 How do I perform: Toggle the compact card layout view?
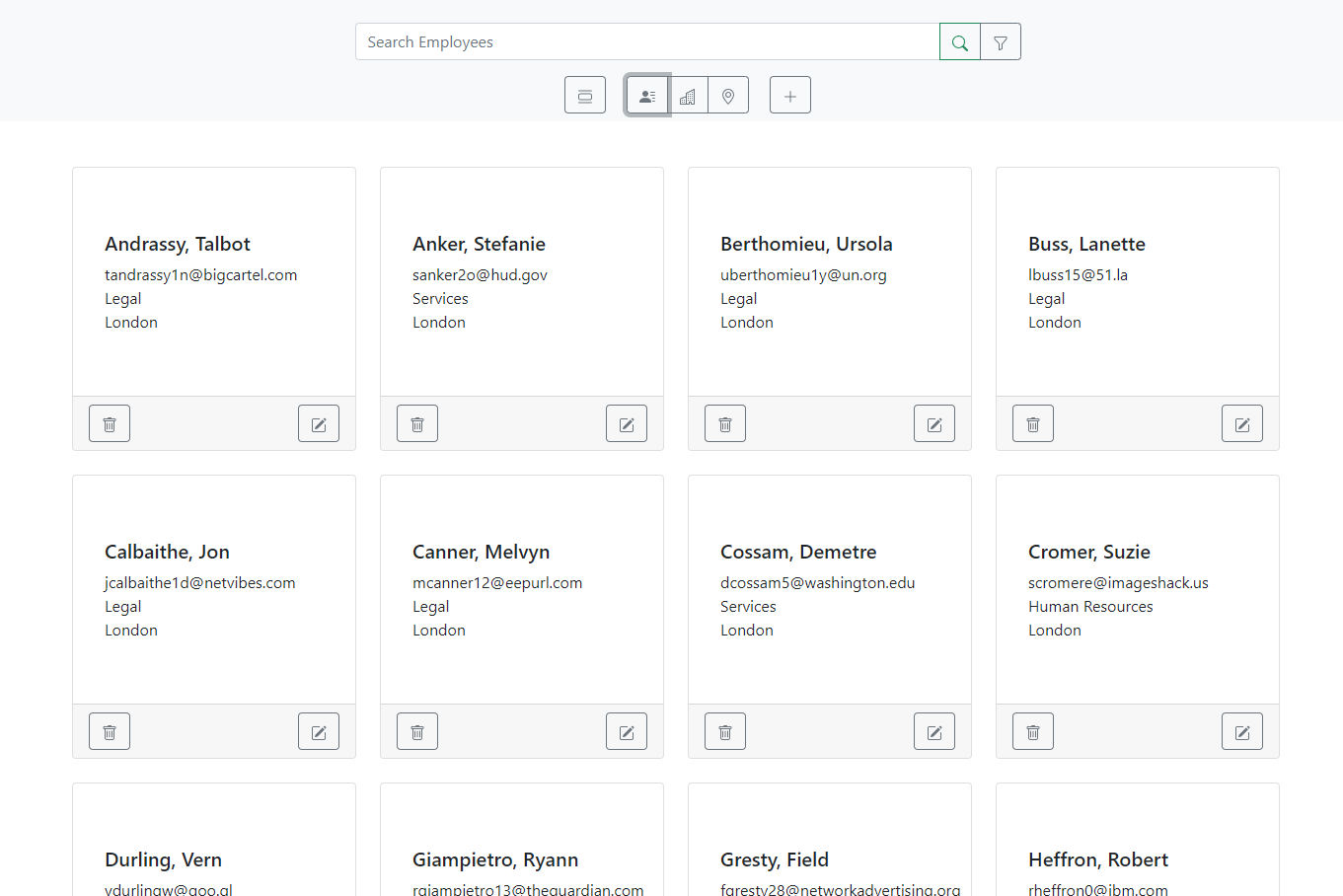(x=584, y=95)
